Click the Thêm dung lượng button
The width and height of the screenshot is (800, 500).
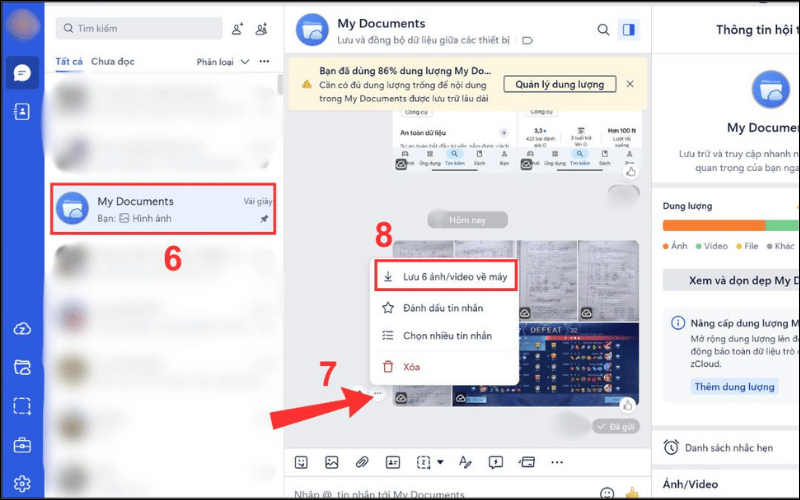click(x=734, y=387)
